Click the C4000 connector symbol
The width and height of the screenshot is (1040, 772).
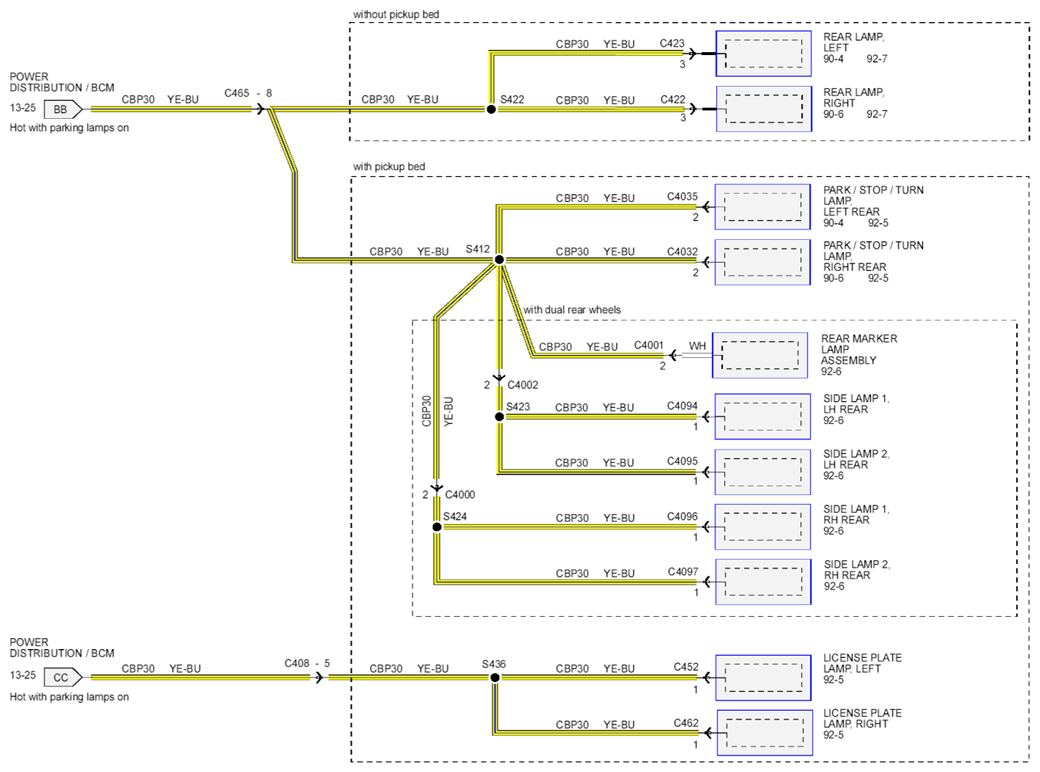coord(436,489)
